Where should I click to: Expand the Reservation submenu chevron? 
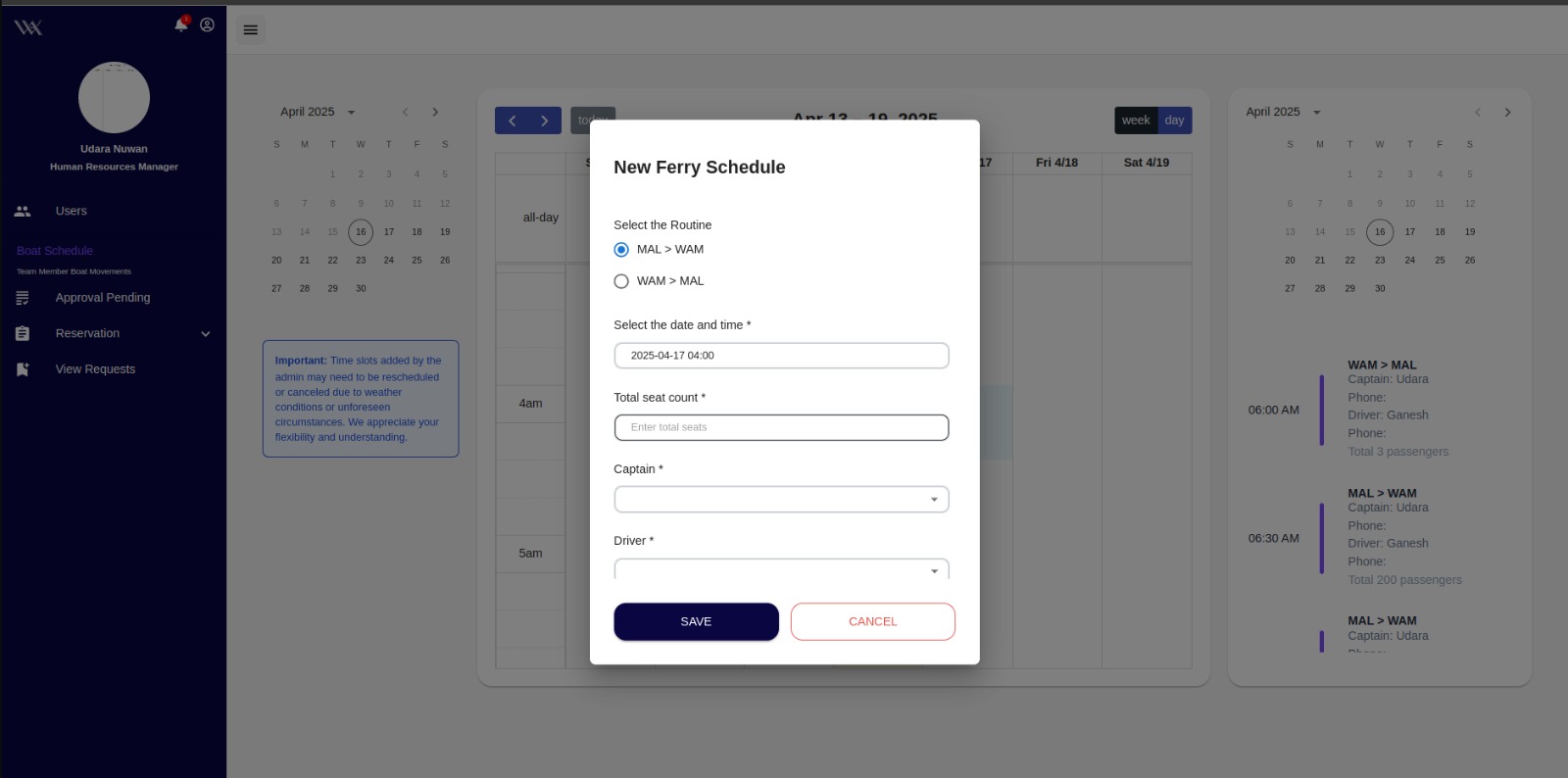pyautogui.click(x=206, y=334)
